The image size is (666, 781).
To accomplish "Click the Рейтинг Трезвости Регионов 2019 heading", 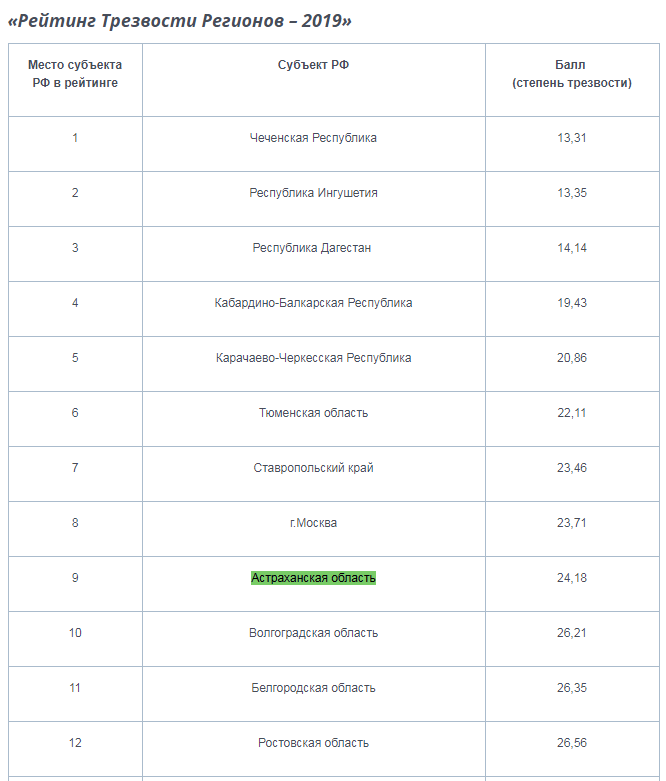I will coord(180,21).
